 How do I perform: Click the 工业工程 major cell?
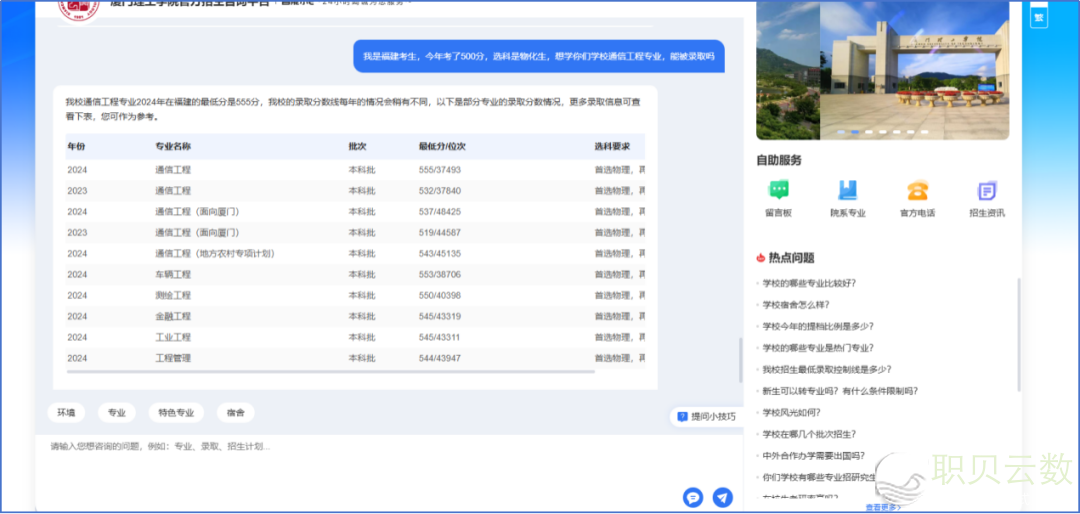[x=173, y=338]
